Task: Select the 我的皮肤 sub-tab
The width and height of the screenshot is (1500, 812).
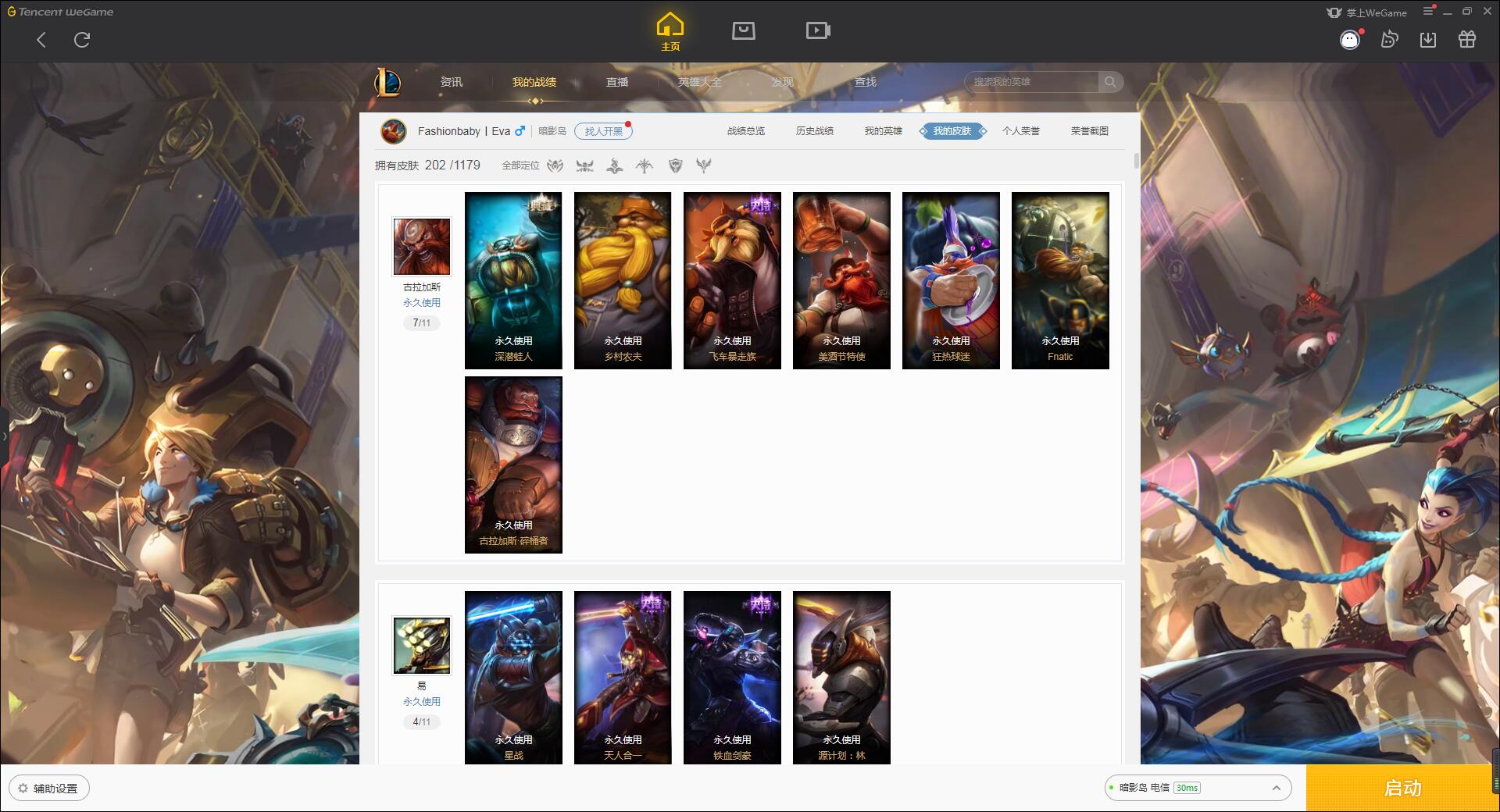Action: pos(952,131)
